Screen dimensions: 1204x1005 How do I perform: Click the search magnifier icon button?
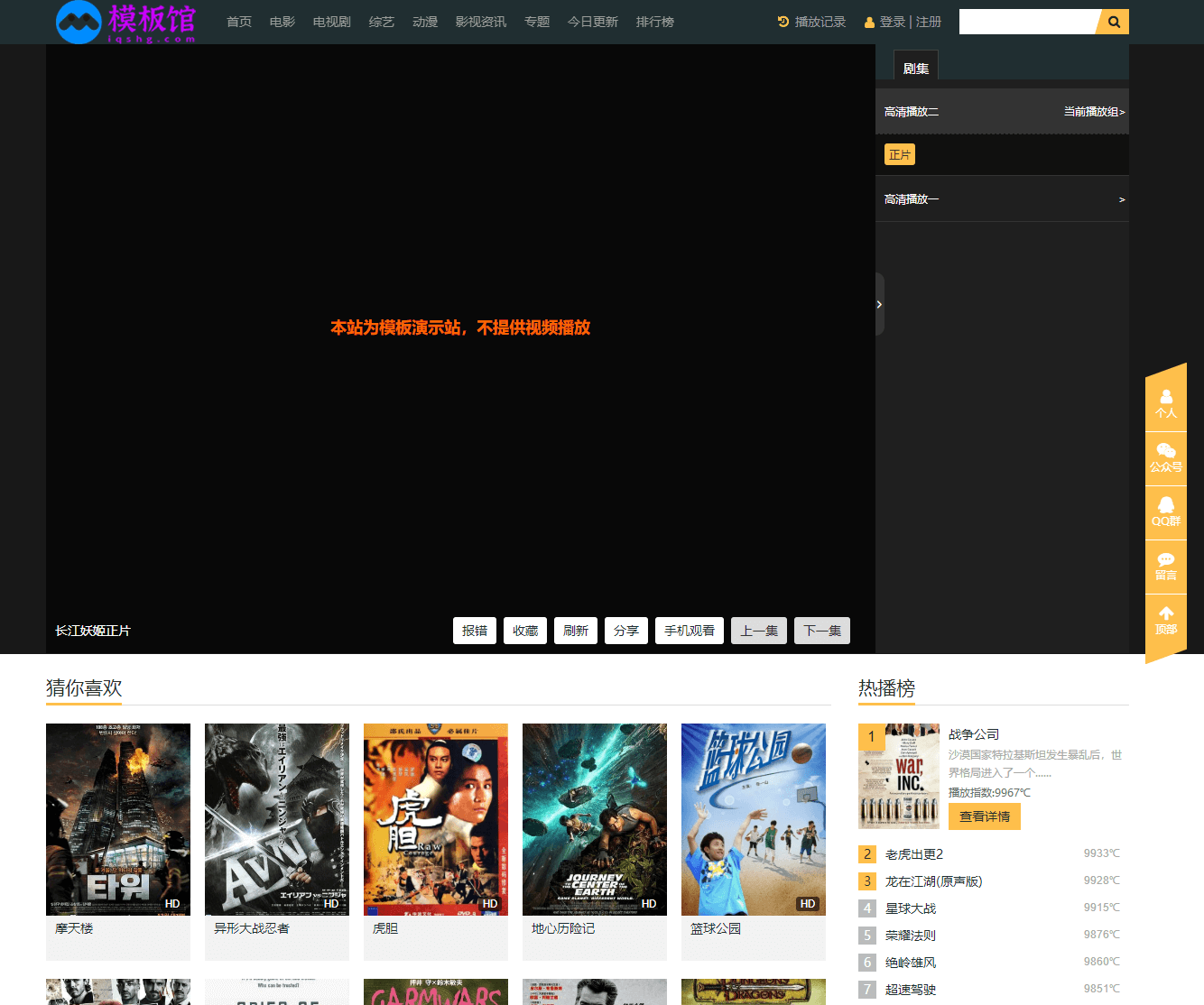tap(1114, 22)
